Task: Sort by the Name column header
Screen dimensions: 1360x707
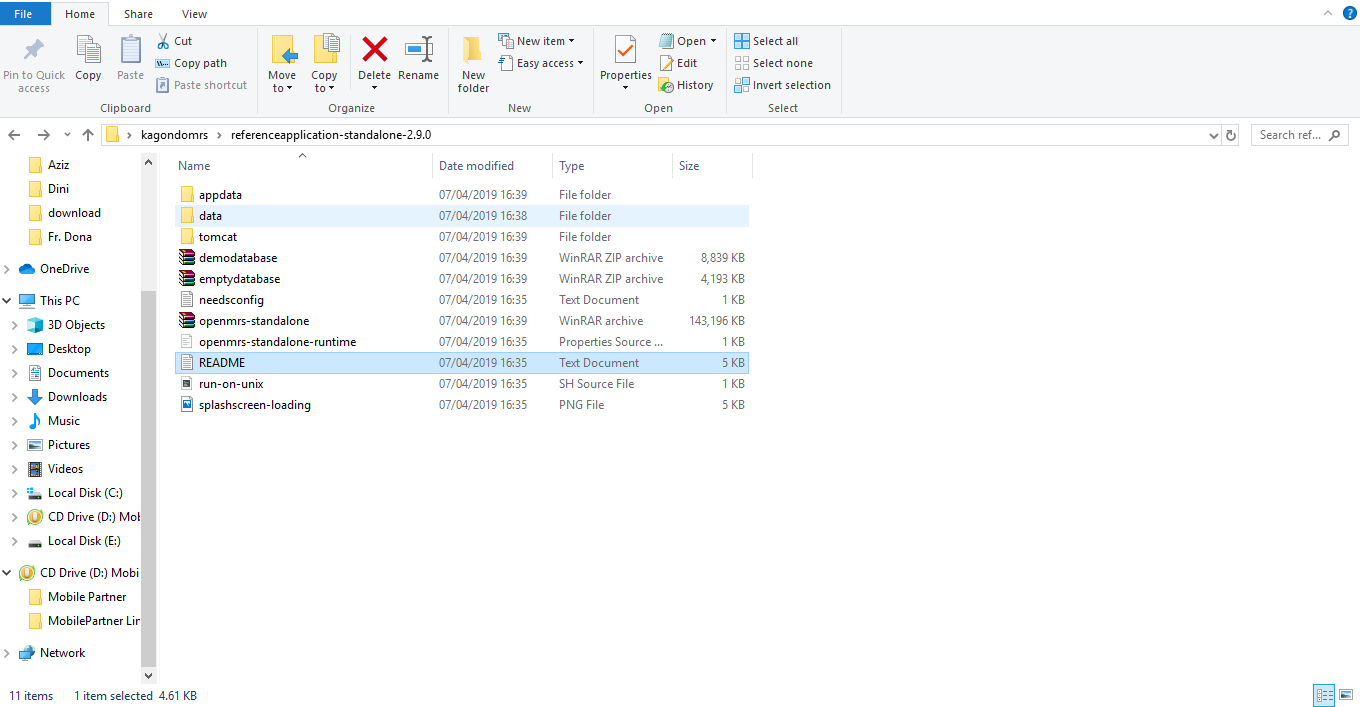Action: 303,166
